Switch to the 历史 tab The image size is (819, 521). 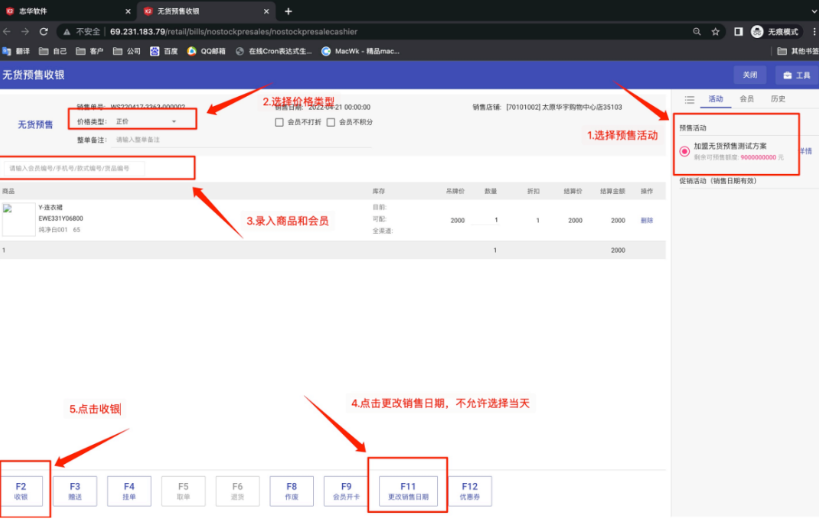[x=778, y=99]
